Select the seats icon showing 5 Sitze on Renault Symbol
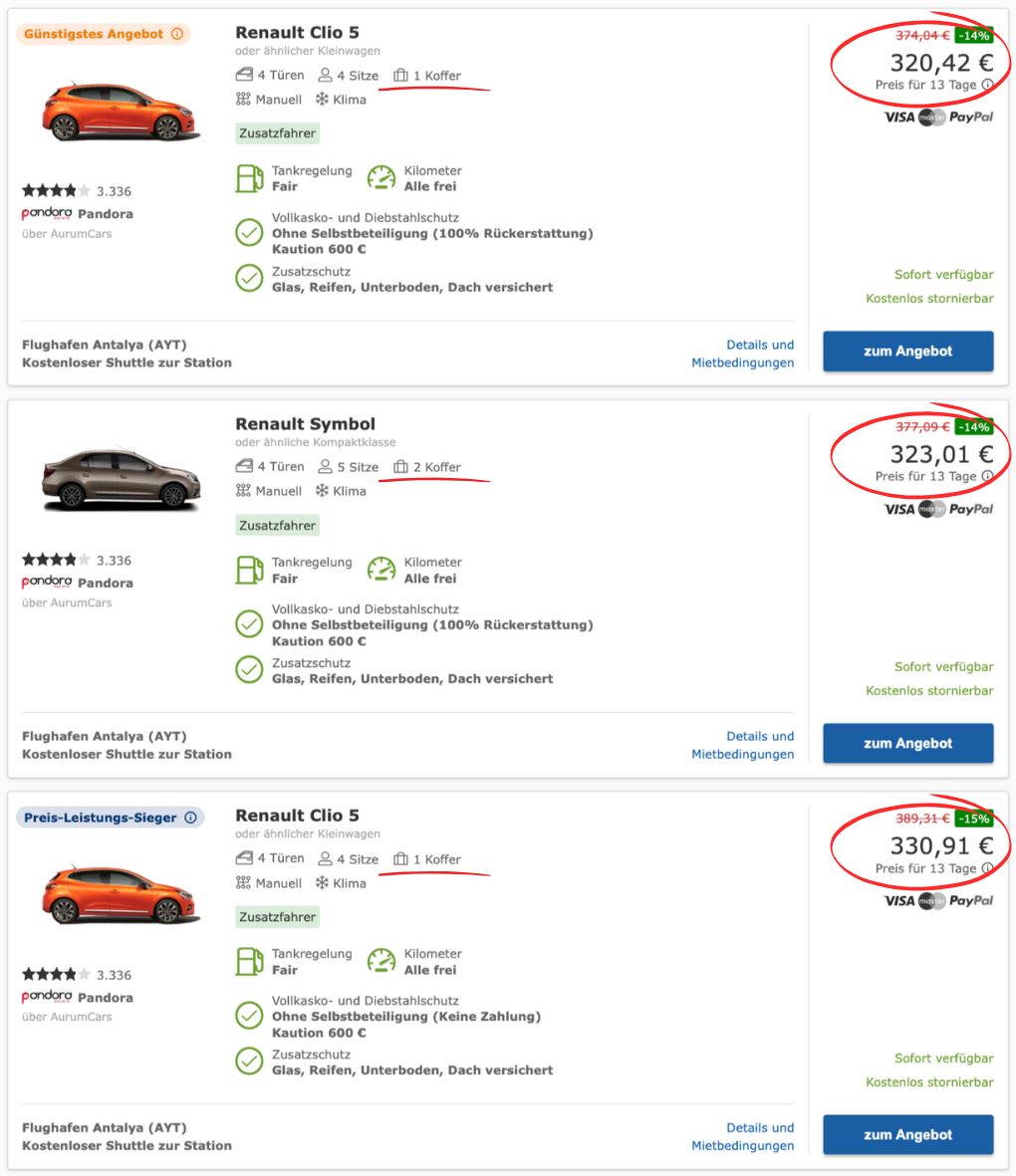Screen dimensions: 1016x1176 tap(324, 466)
